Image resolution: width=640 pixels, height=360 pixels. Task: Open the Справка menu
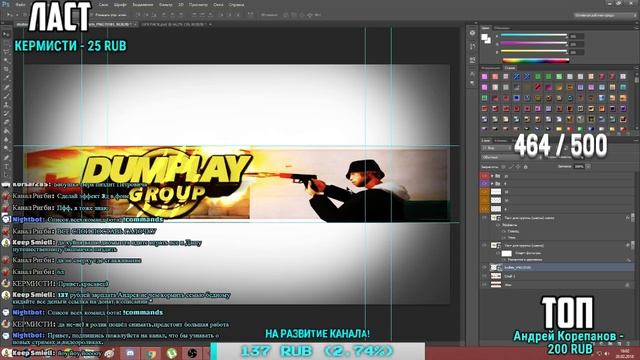[x=236, y=4]
